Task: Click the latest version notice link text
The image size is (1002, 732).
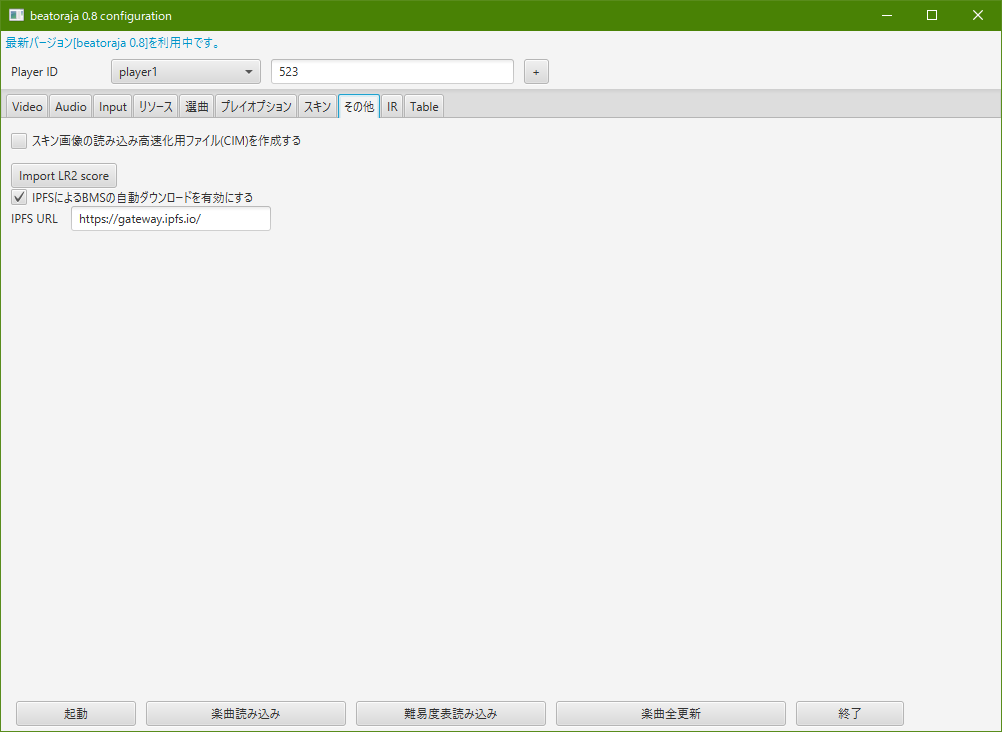Action: [x=112, y=43]
